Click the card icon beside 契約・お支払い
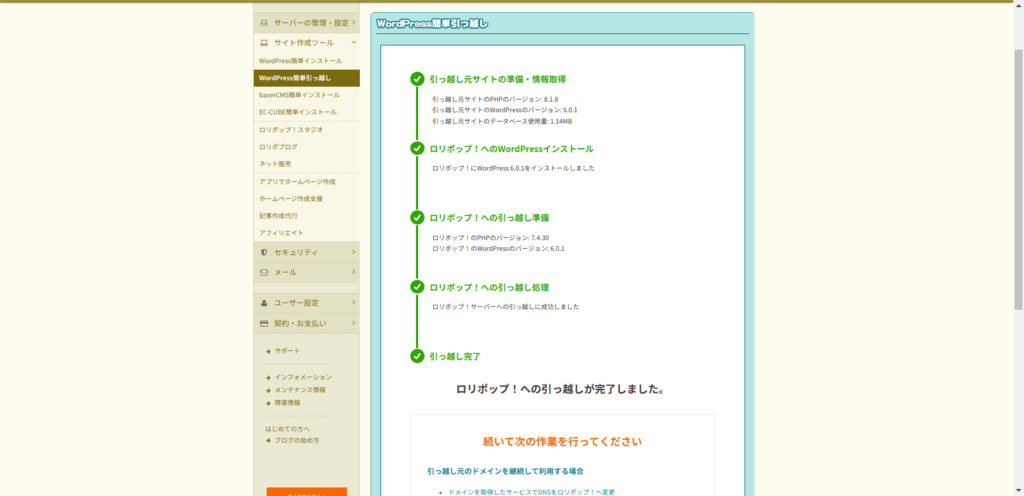 (x=264, y=323)
